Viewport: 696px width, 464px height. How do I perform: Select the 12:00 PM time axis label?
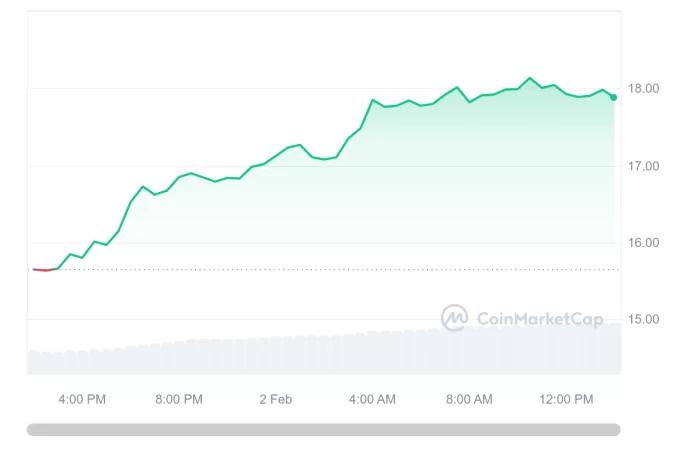(x=566, y=399)
